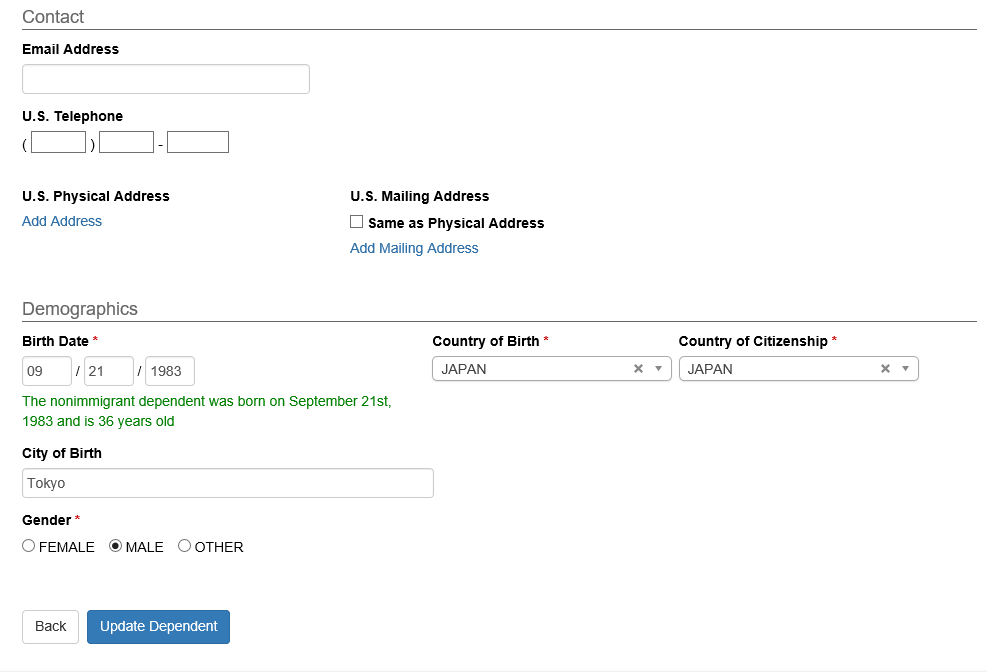Go back using the Back button
The width and height of the screenshot is (987, 672).
(x=50, y=627)
